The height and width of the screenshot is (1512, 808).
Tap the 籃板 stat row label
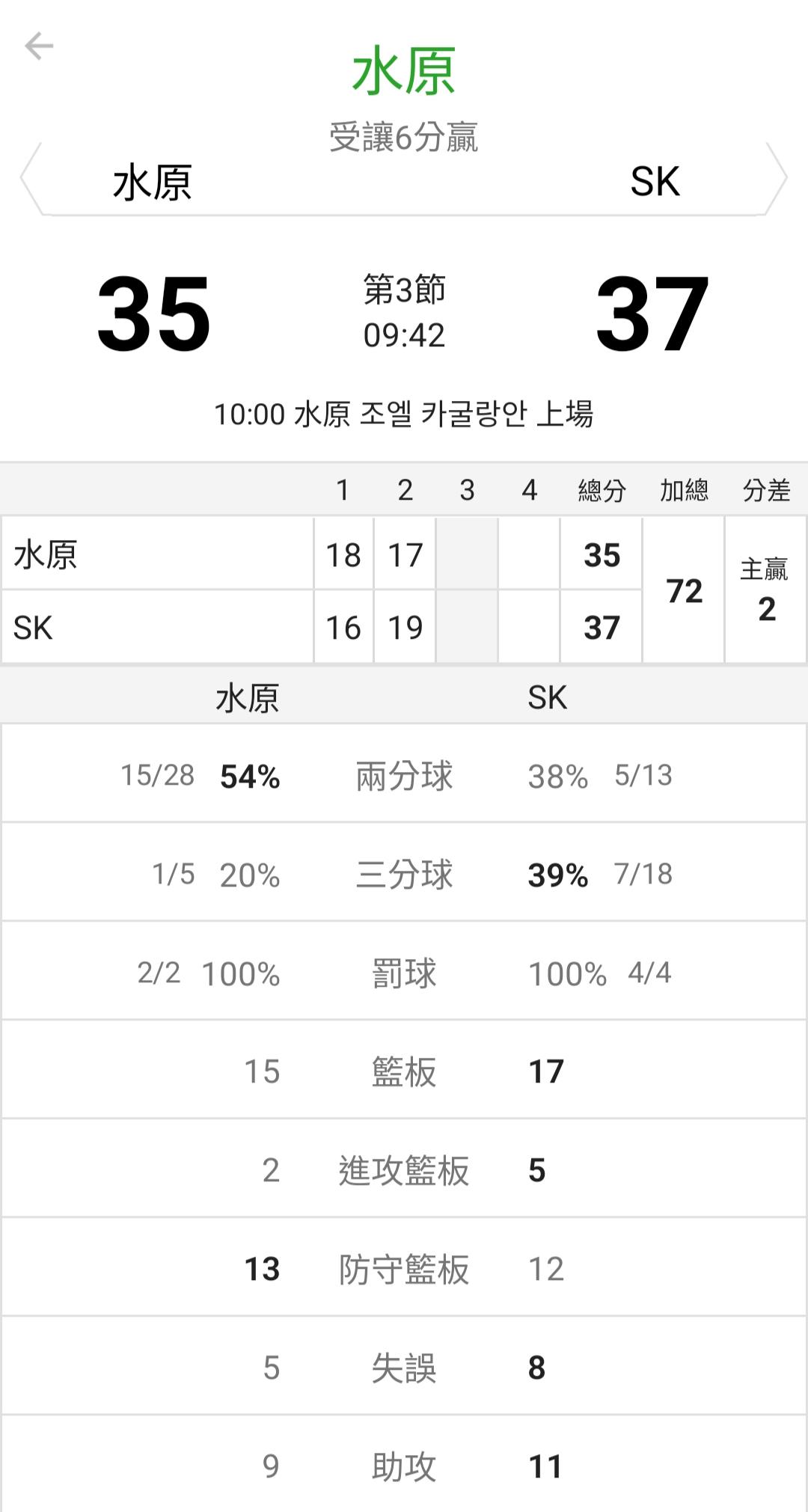(404, 1071)
